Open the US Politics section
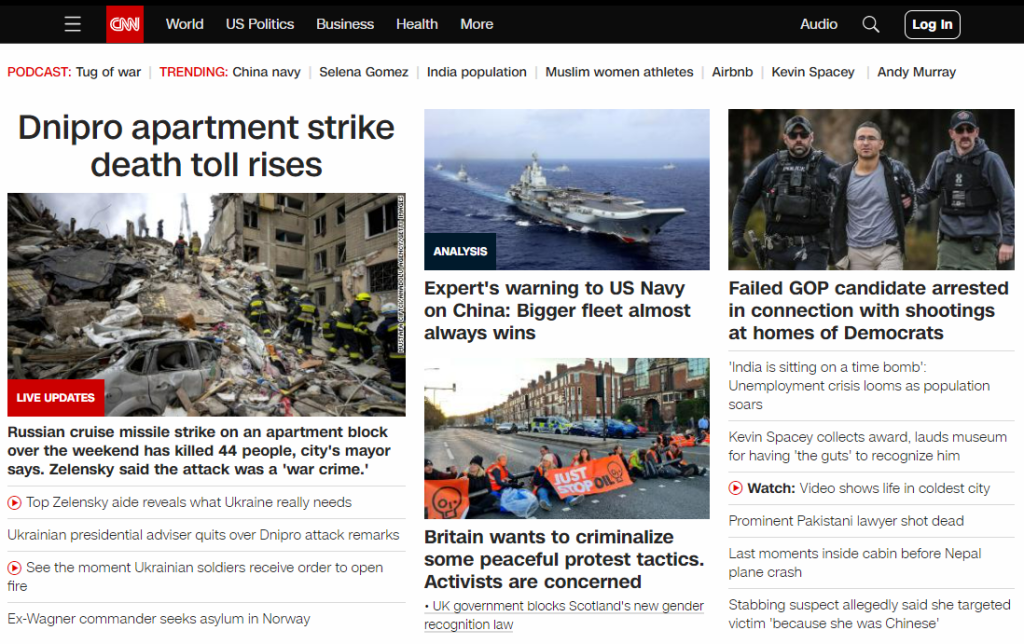1024x644 pixels. [x=260, y=24]
